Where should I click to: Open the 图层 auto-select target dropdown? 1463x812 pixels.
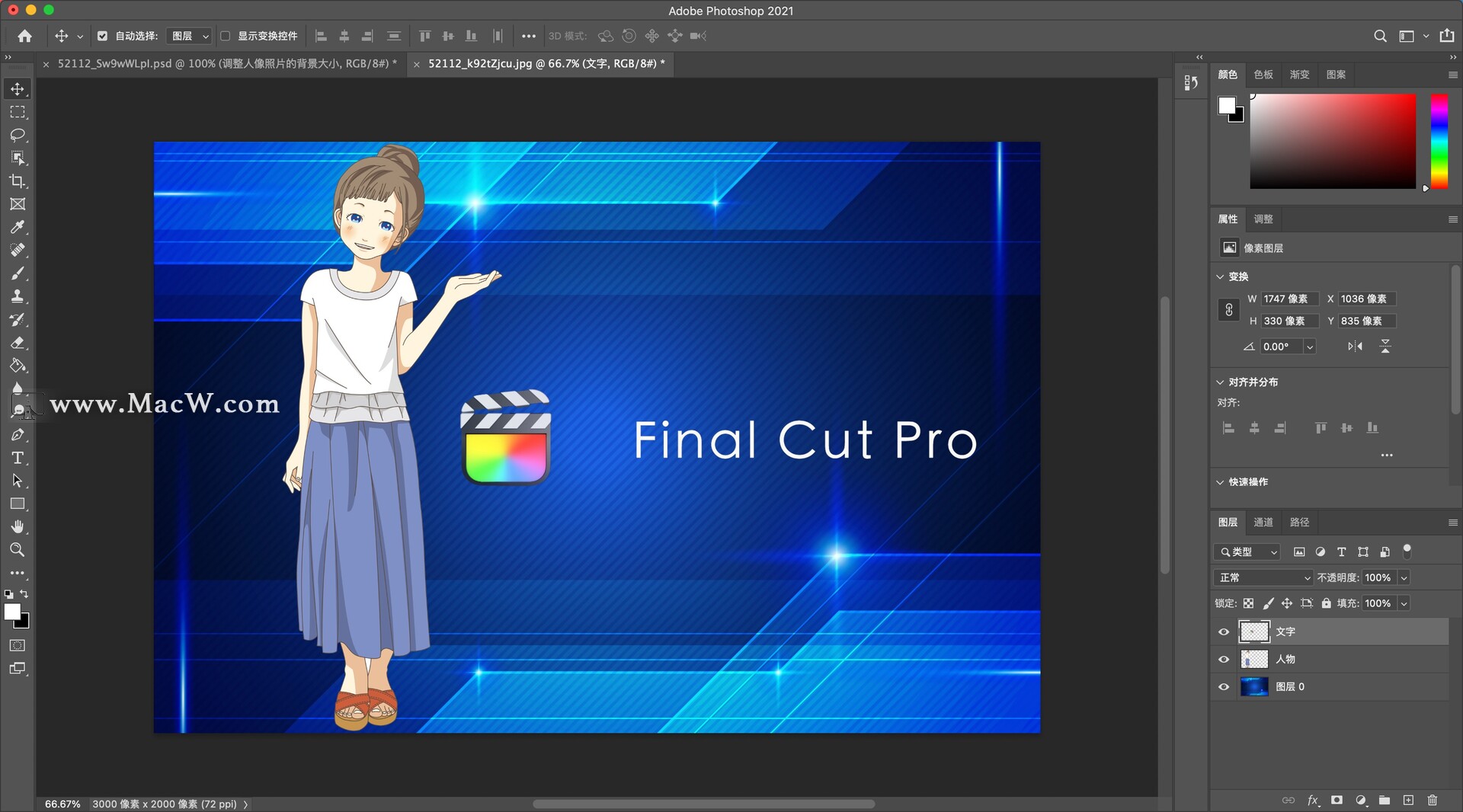tap(189, 36)
